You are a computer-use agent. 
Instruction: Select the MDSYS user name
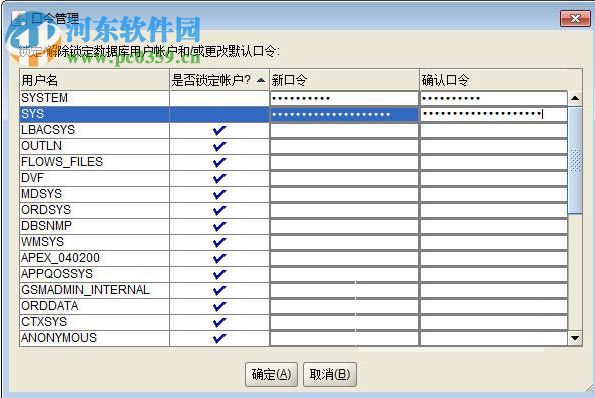tap(42, 194)
